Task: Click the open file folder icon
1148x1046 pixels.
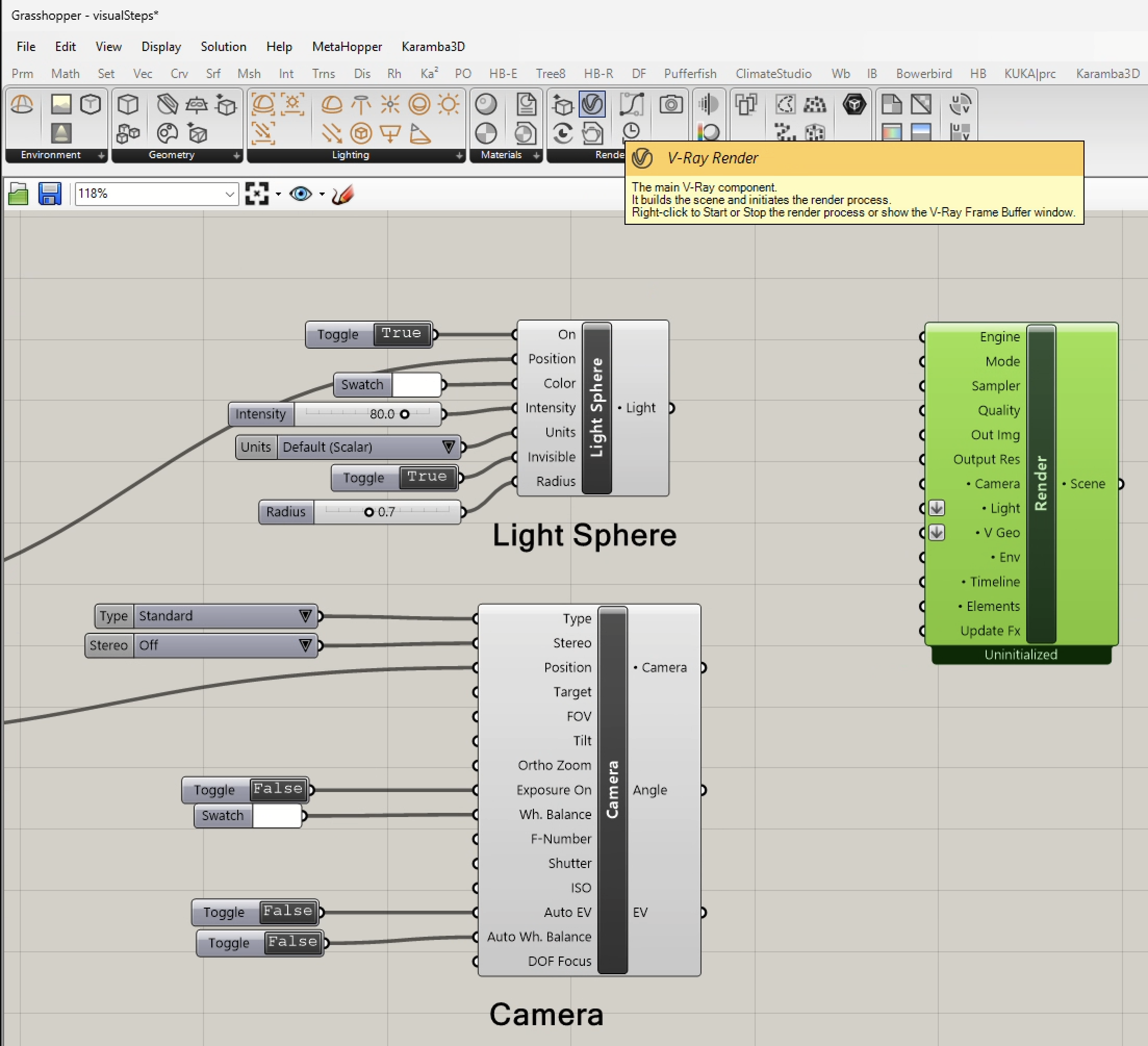Action: click(x=19, y=194)
